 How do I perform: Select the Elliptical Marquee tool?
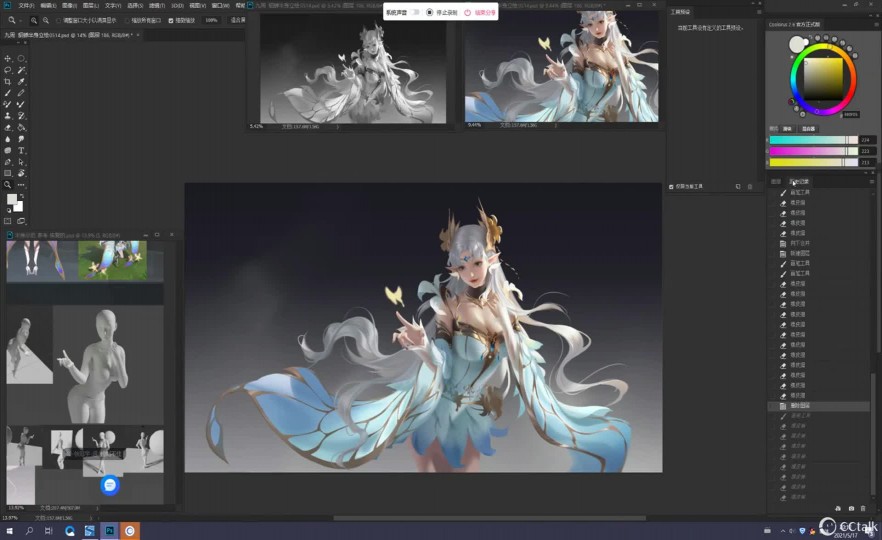point(21,58)
